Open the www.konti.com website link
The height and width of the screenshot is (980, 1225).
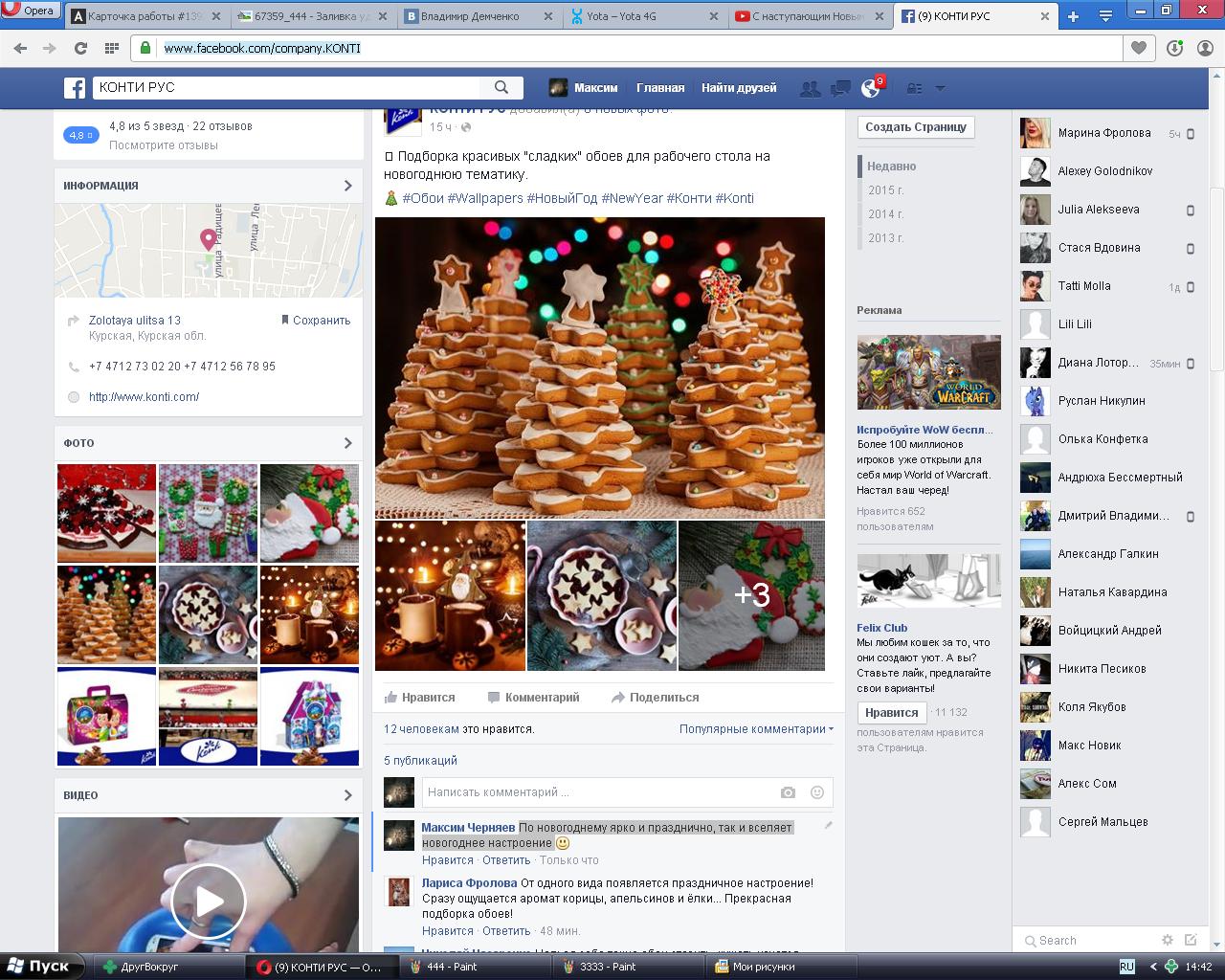point(144,397)
